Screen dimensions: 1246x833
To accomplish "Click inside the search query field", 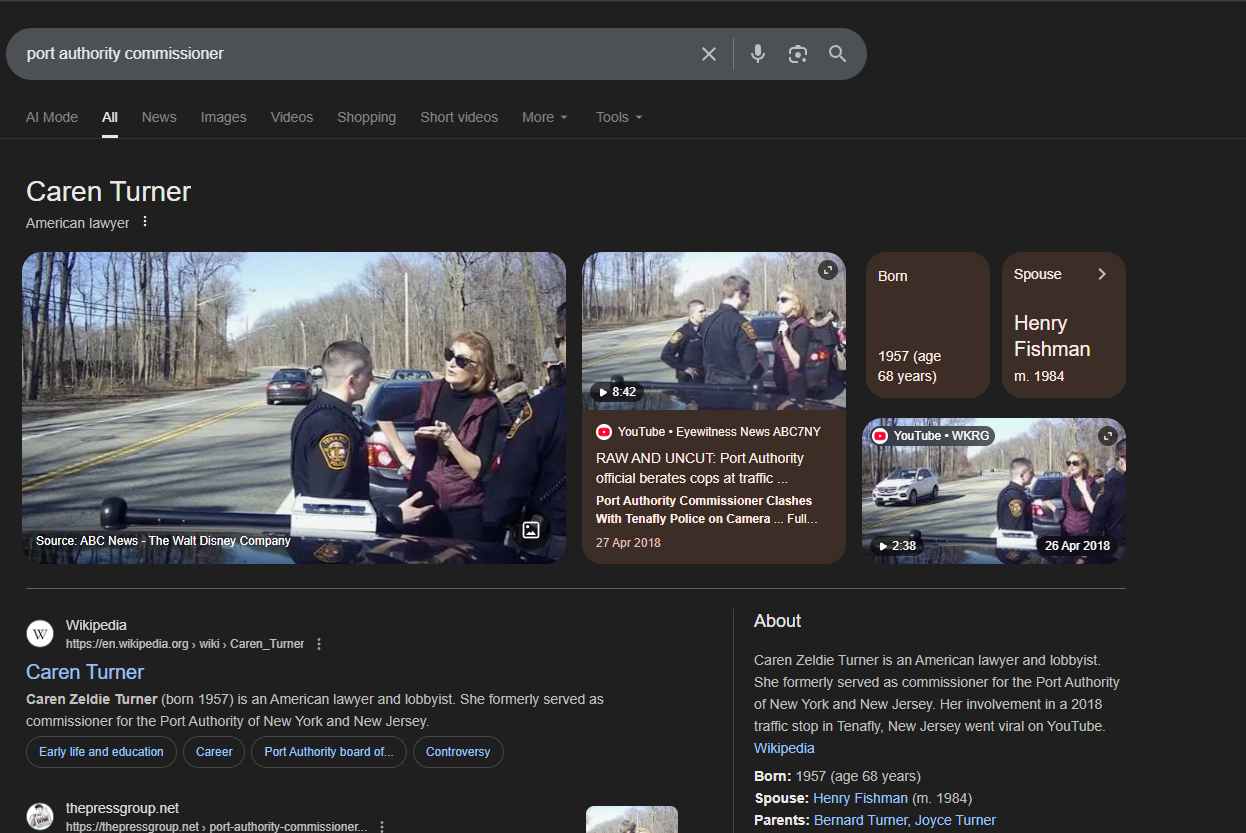I will [x=350, y=54].
